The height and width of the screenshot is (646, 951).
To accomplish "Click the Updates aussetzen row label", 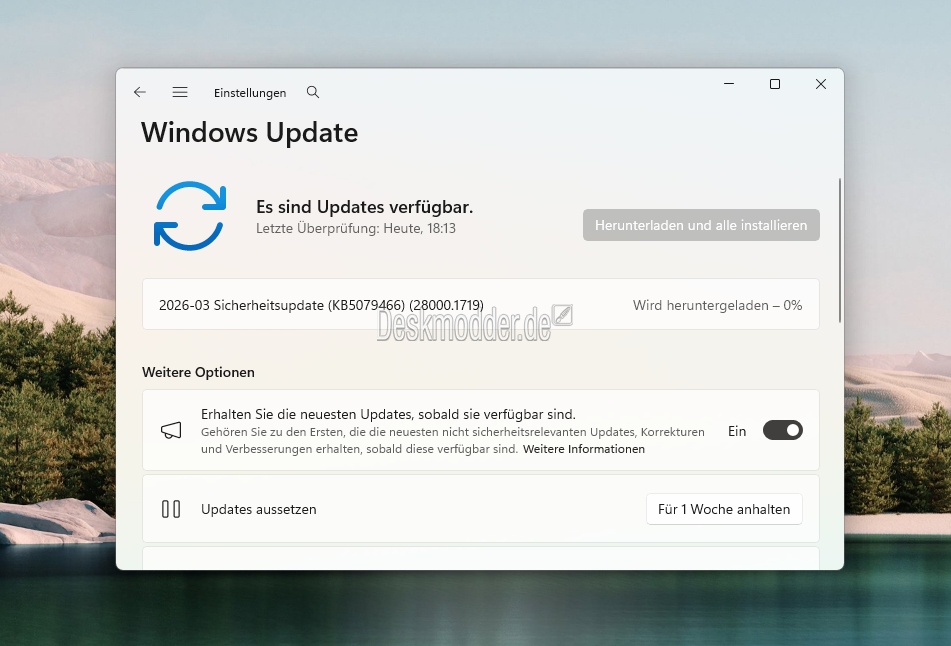I will click(259, 509).
